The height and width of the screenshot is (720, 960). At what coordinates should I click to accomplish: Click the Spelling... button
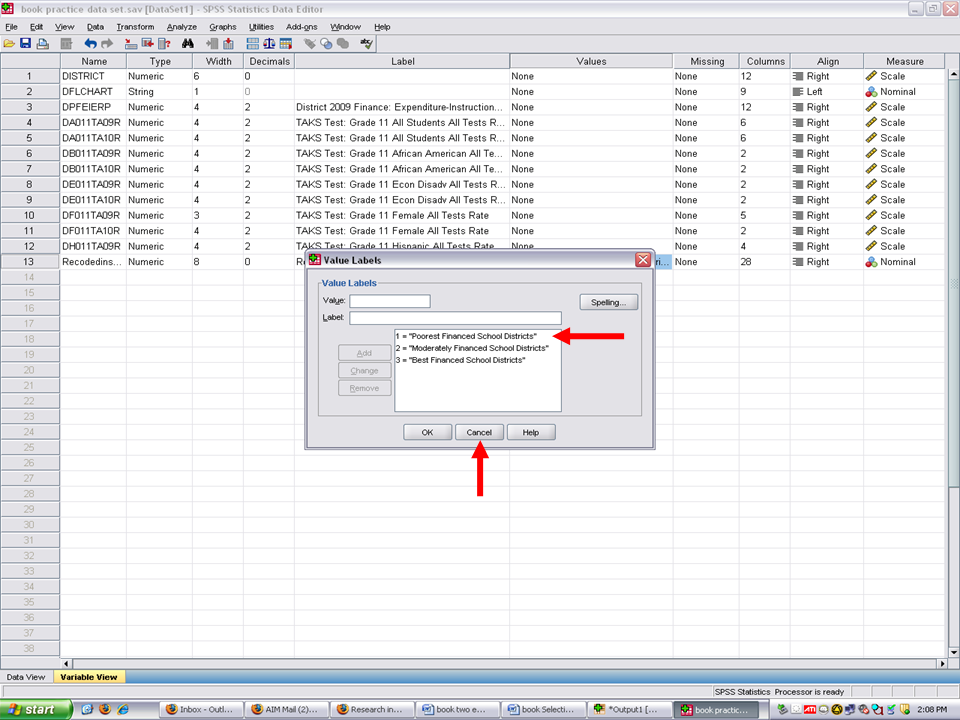tap(608, 302)
